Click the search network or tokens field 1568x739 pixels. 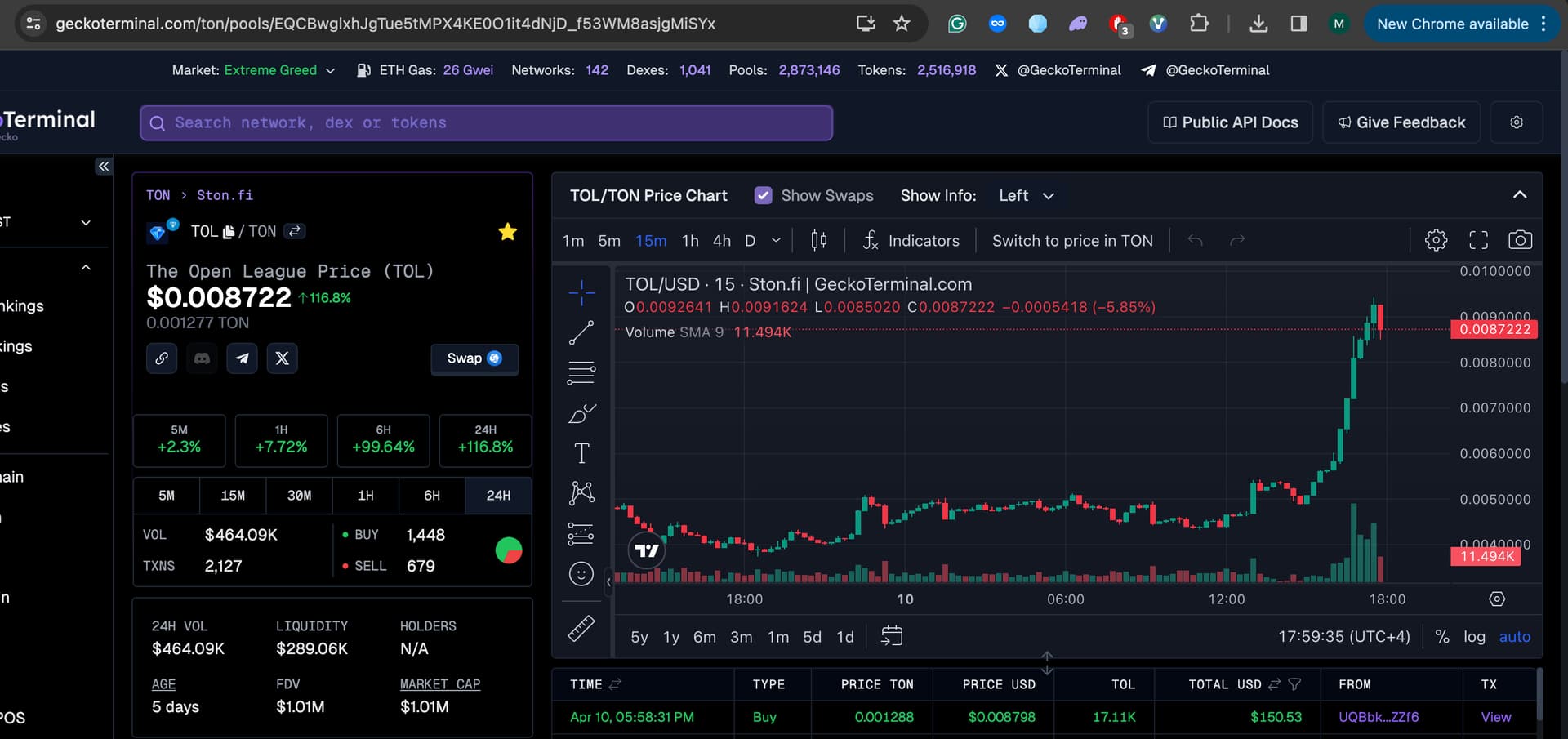pos(486,122)
